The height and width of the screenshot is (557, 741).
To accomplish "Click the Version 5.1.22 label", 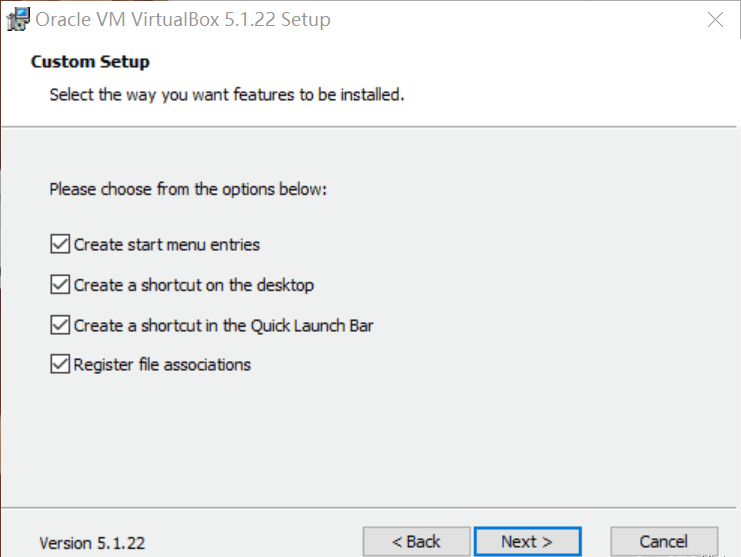I will pos(92,543).
